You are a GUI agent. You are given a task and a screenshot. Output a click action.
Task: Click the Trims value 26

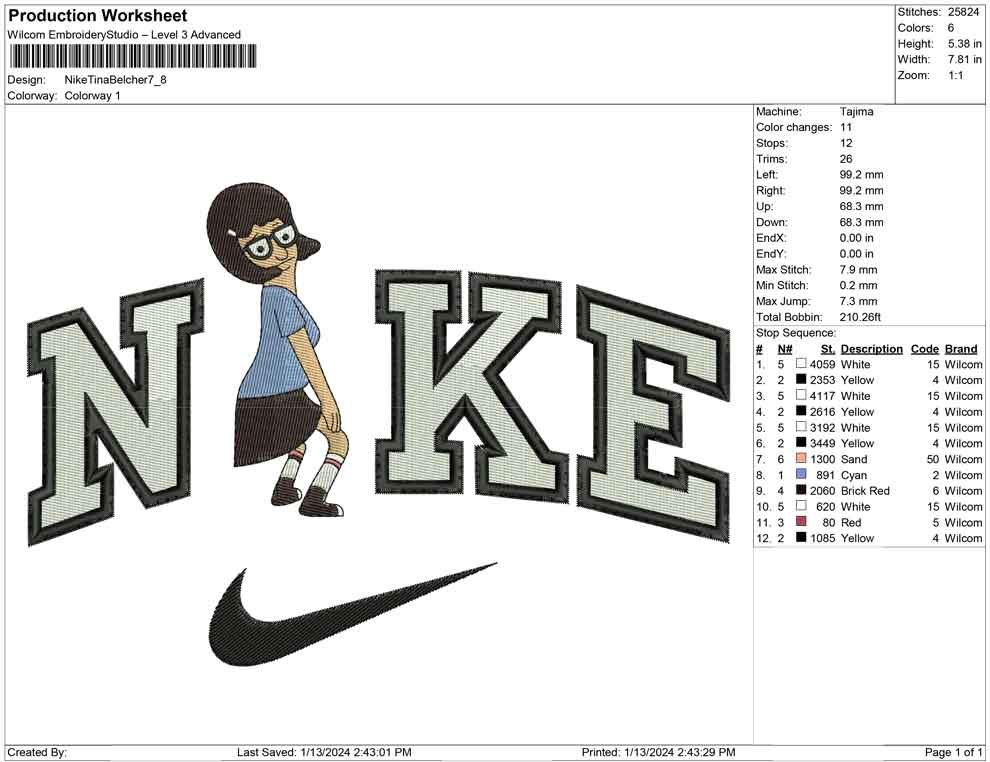point(846,158)
